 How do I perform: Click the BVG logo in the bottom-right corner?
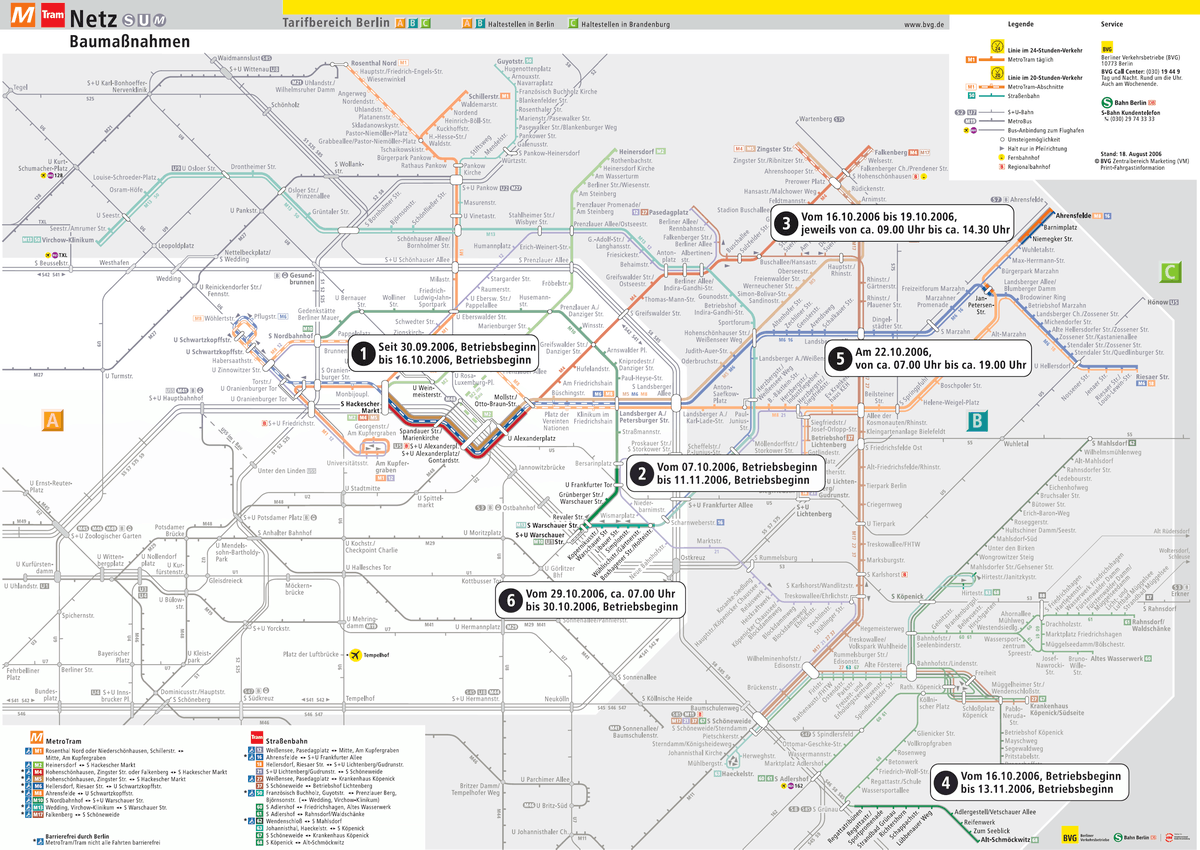pos(1071,836)
